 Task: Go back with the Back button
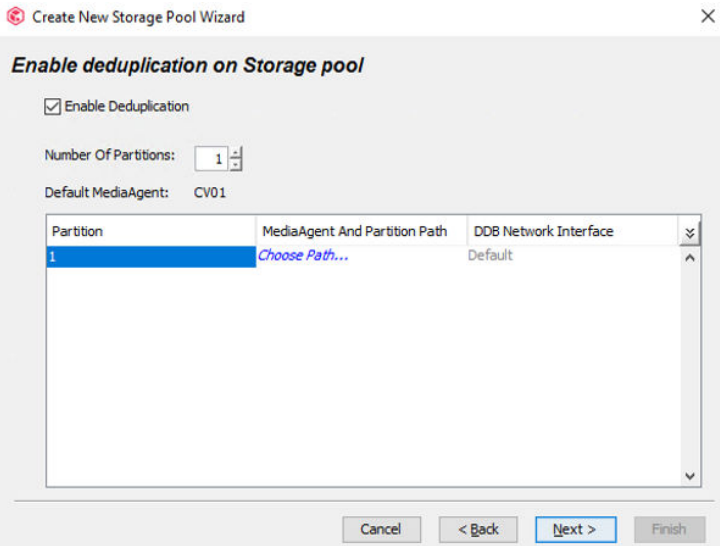(478, 529)
